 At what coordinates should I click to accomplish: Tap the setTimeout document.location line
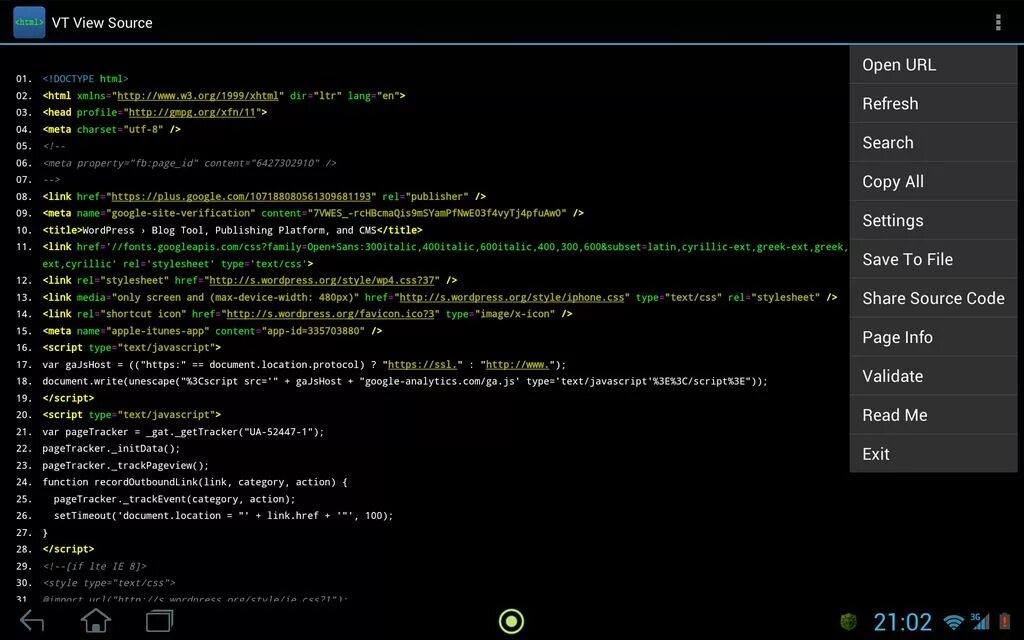pos(223,516)
